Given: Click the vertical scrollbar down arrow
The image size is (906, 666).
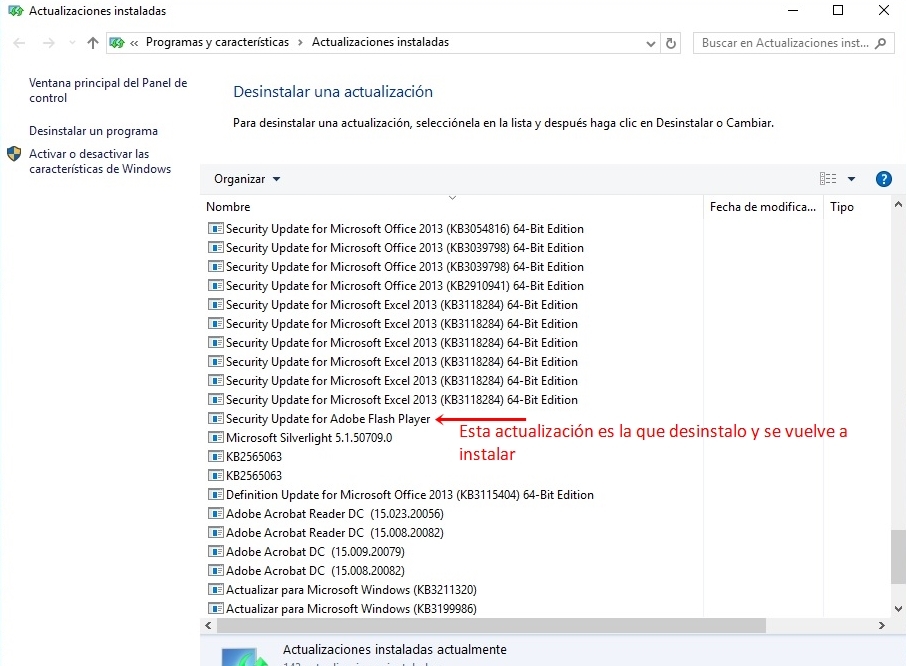Looking at the screenshot, I should click(898, 608).
